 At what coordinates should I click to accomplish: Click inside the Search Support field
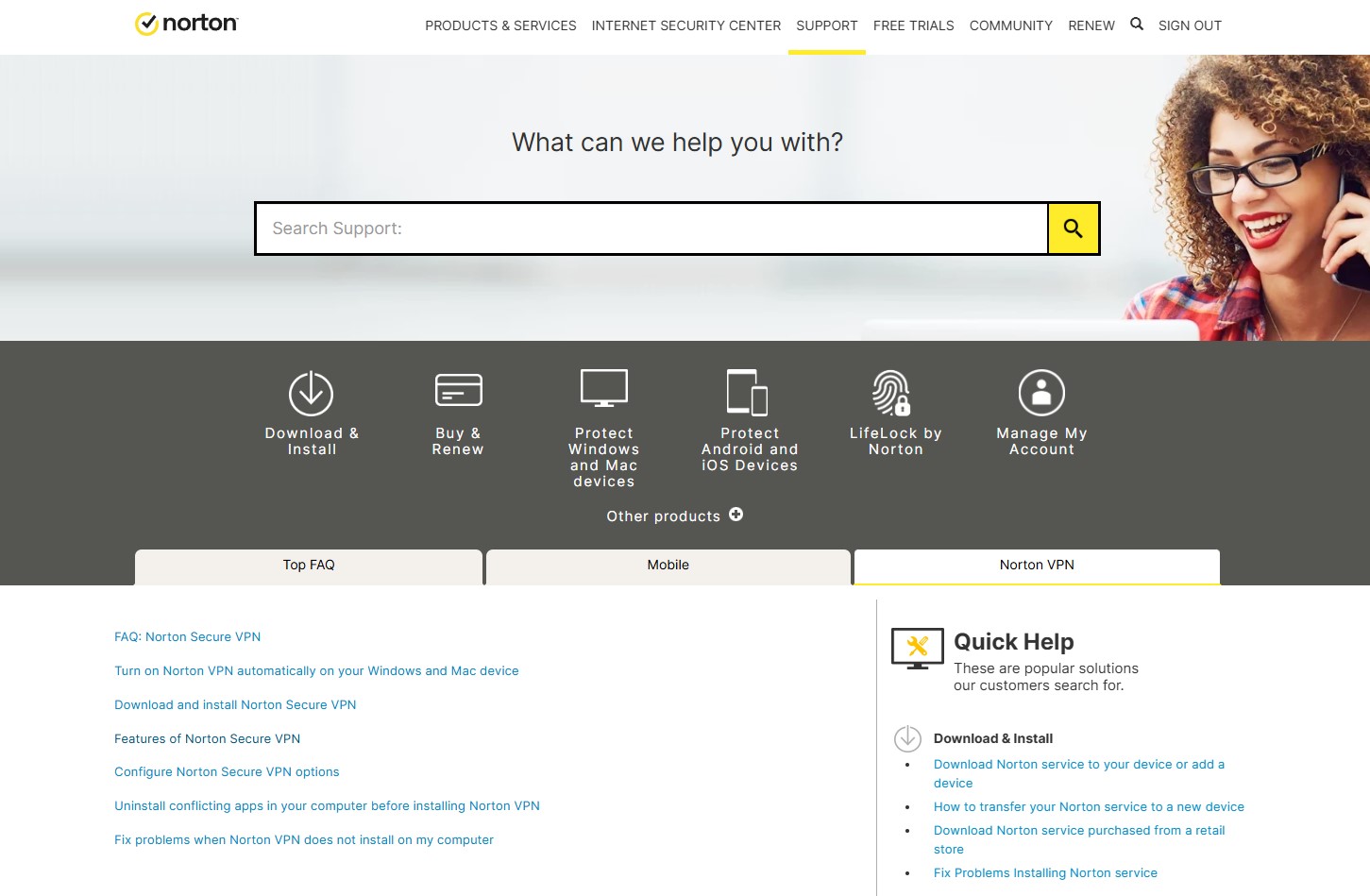651,228
